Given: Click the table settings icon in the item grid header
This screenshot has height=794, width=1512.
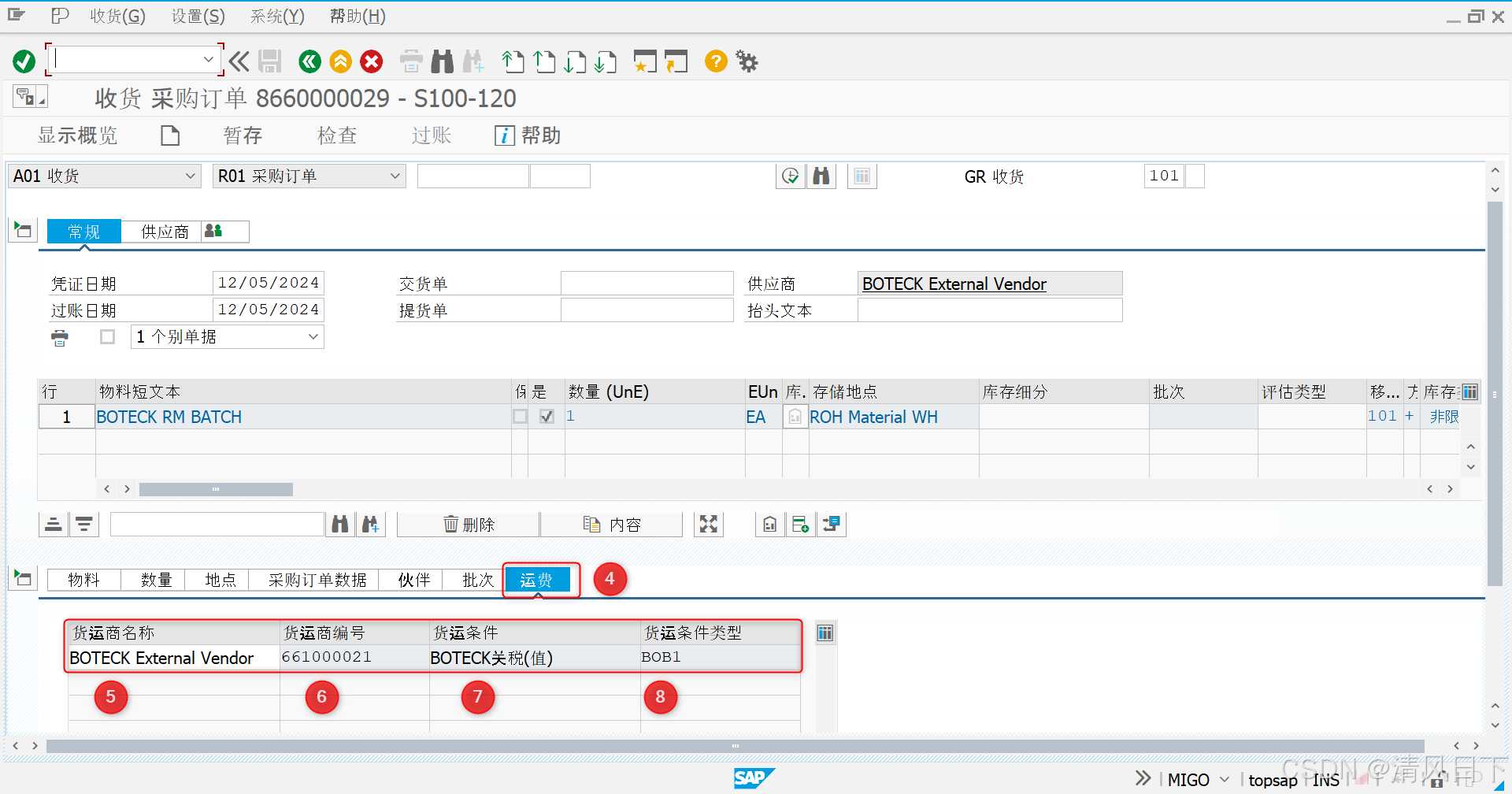Looking at the screenshot, I should coord(1469,391).
